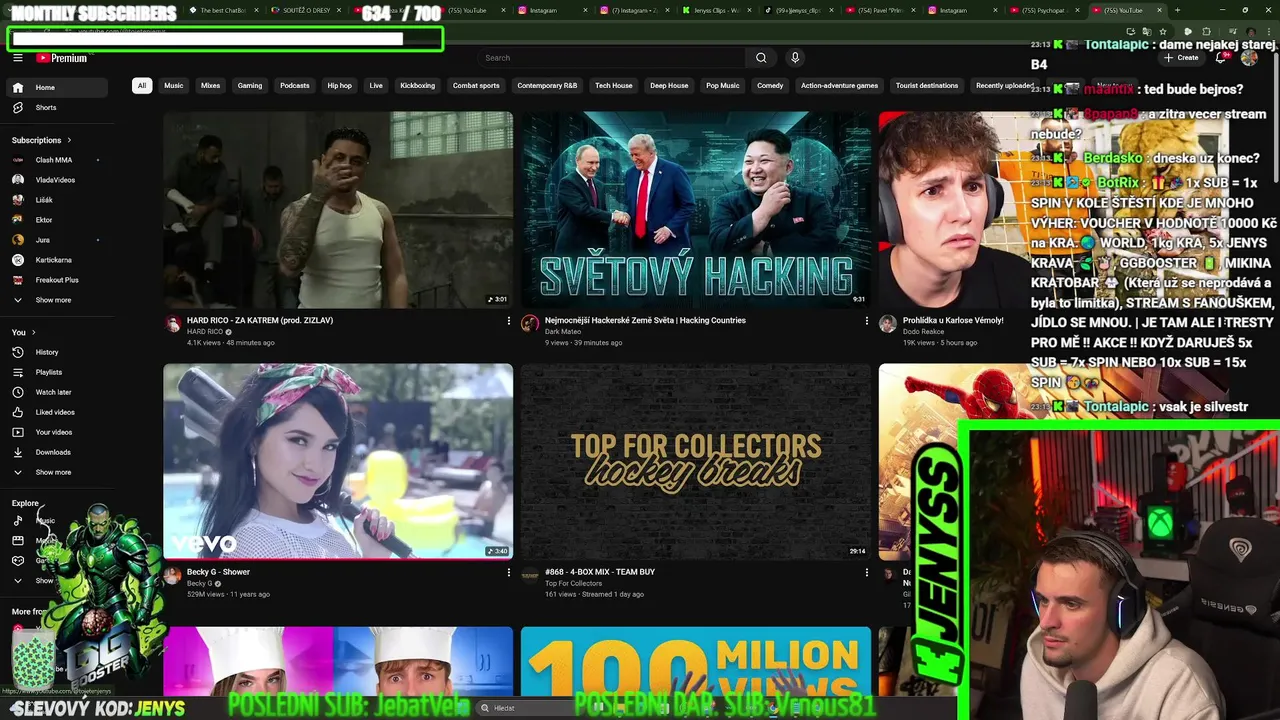Select the Tourist destinations filter chip
Screen dimensions: 1280x720
pos(927,85)
